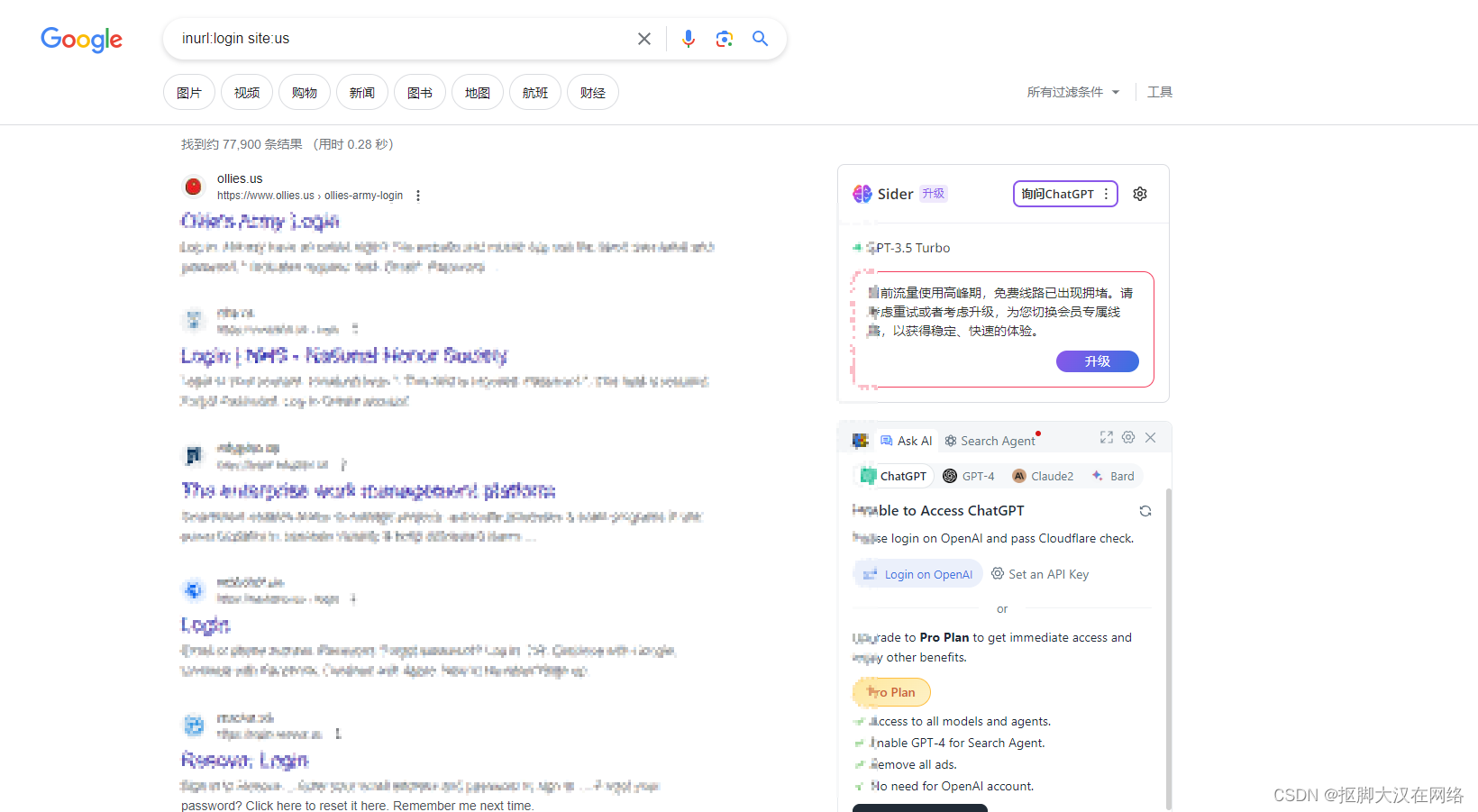
Task: Open Sider settings gear icon
Action: tap(1140, 194)
